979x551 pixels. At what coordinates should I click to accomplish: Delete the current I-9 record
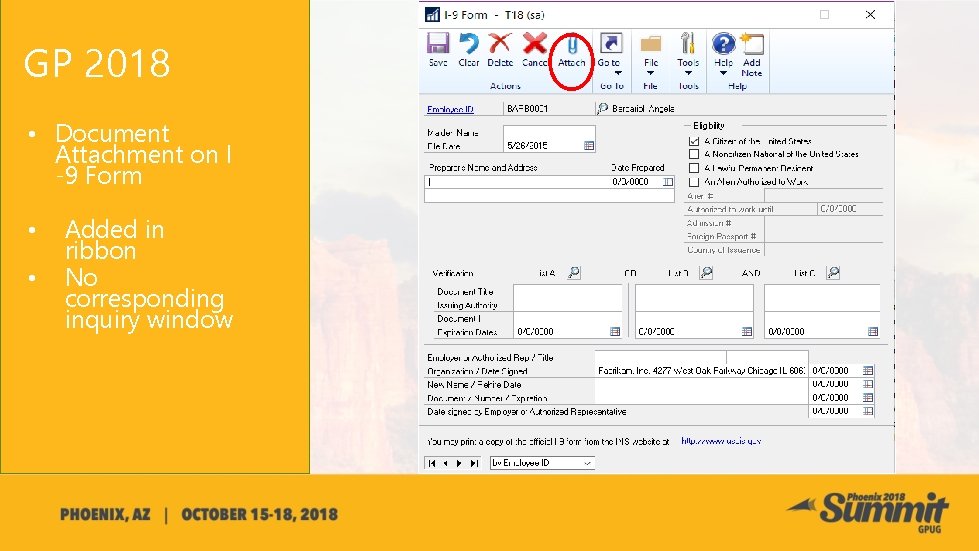pyautogui.click(x=499, y=50)
